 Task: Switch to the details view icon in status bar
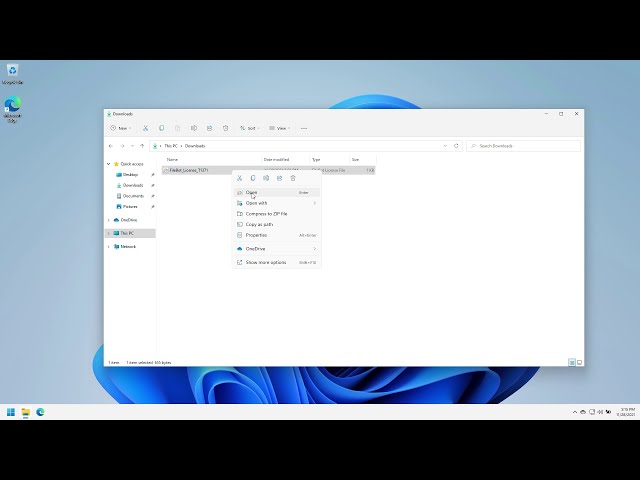572,362
